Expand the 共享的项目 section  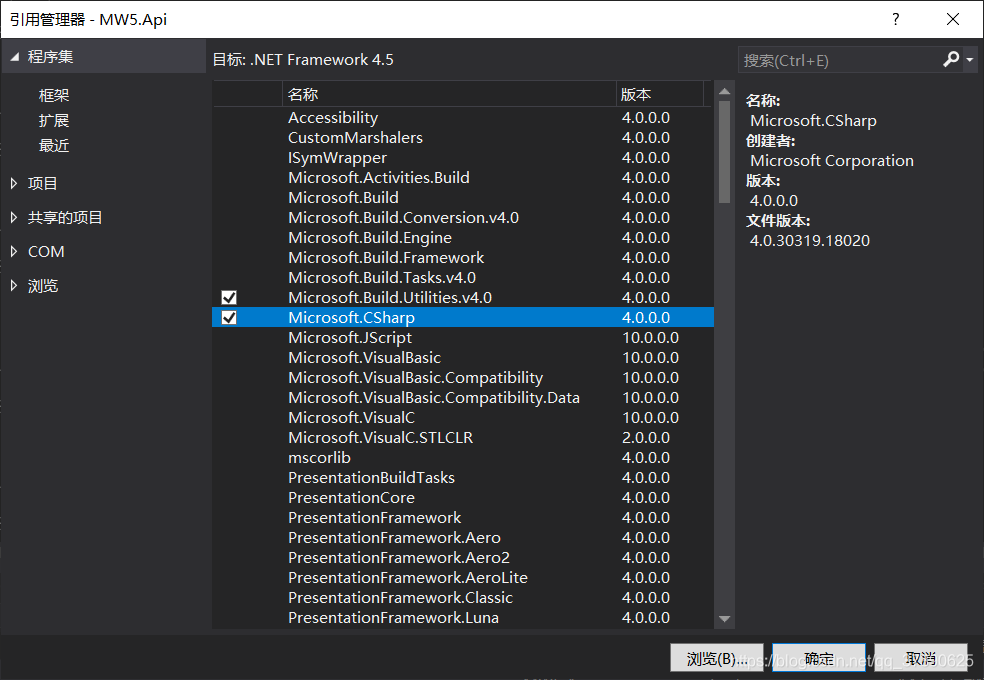tap(67, 217)
